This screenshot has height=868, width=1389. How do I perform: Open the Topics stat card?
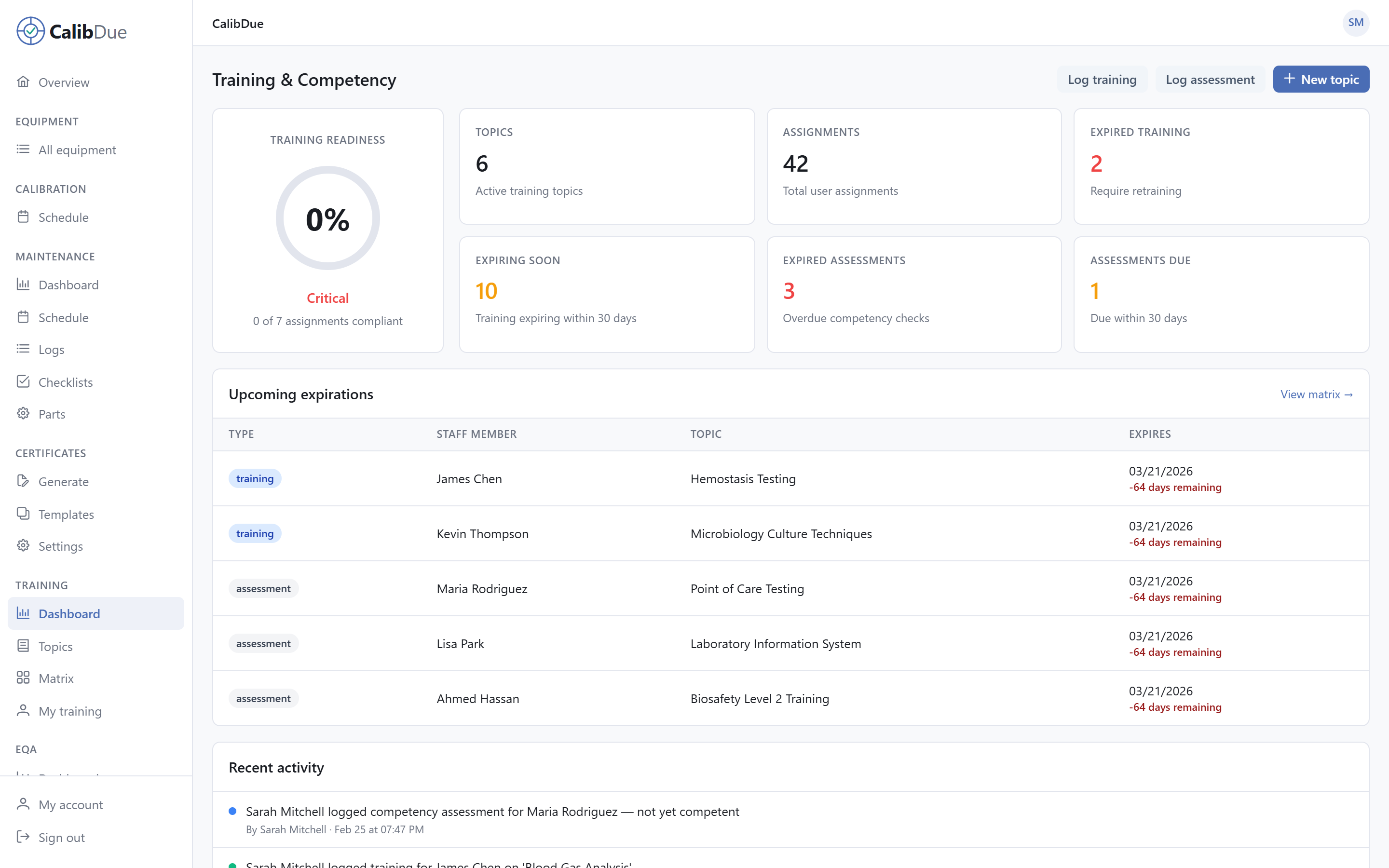pos(607,166)
